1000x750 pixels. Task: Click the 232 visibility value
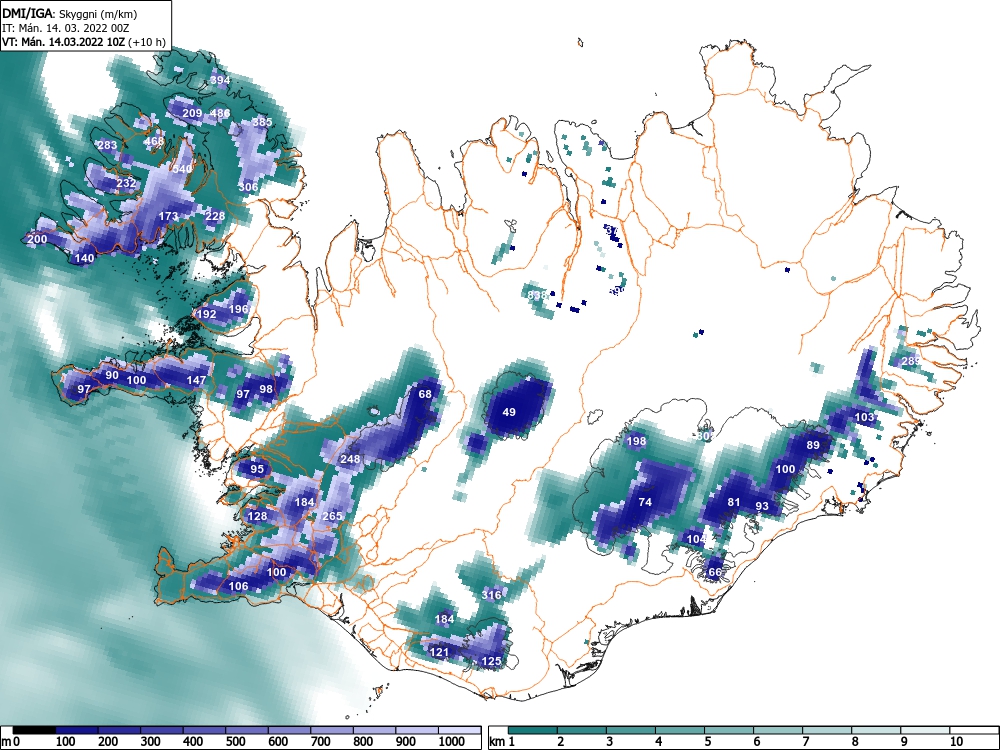pyautogui.click(x=126, y=183)
